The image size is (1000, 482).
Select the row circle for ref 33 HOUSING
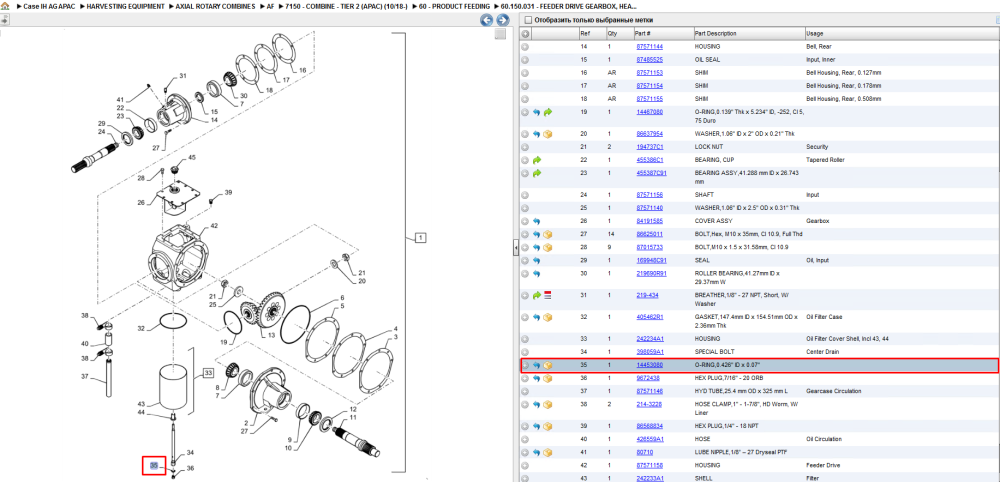click(526, 339)
